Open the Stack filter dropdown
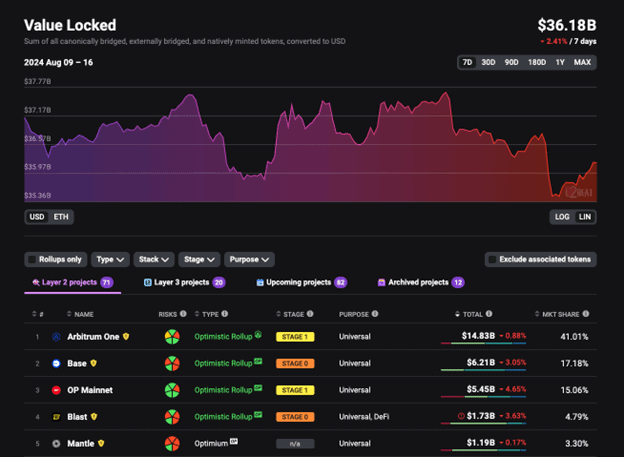The height and width of the screenshot is (457, 624). 154,260
